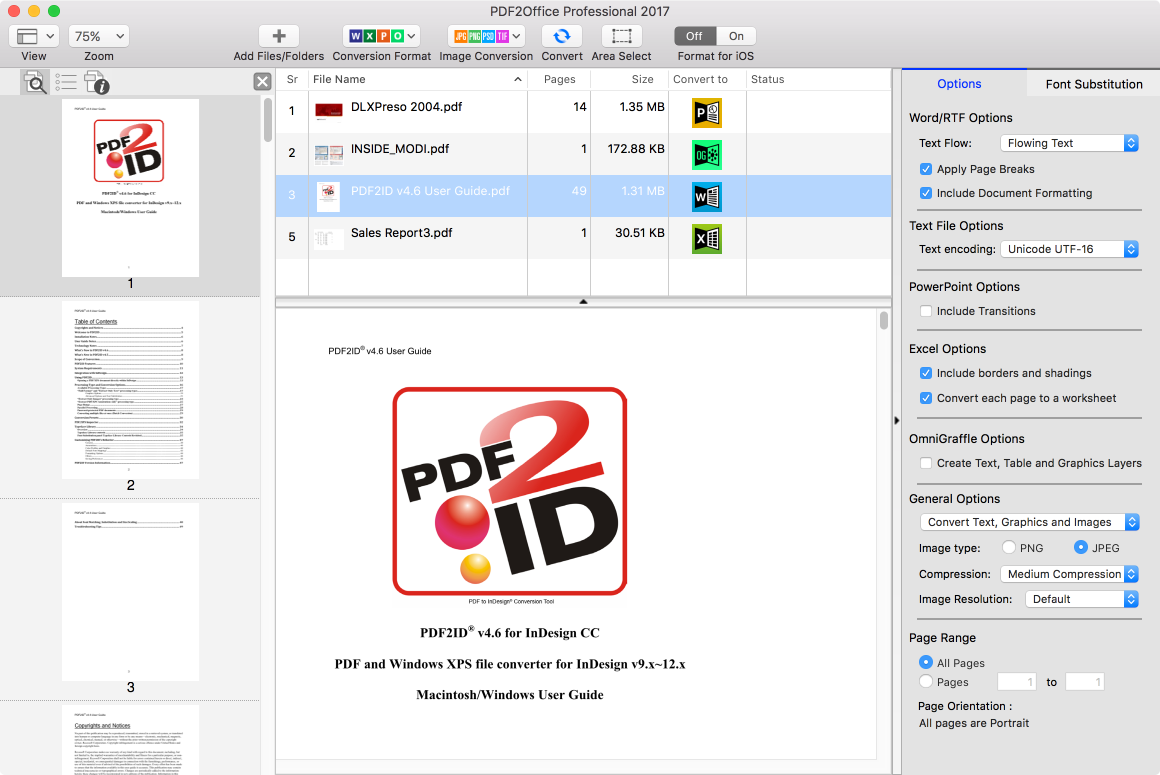Toggle Include borders and shadings checkbox
1160x775 pixels.
(925, 373)
